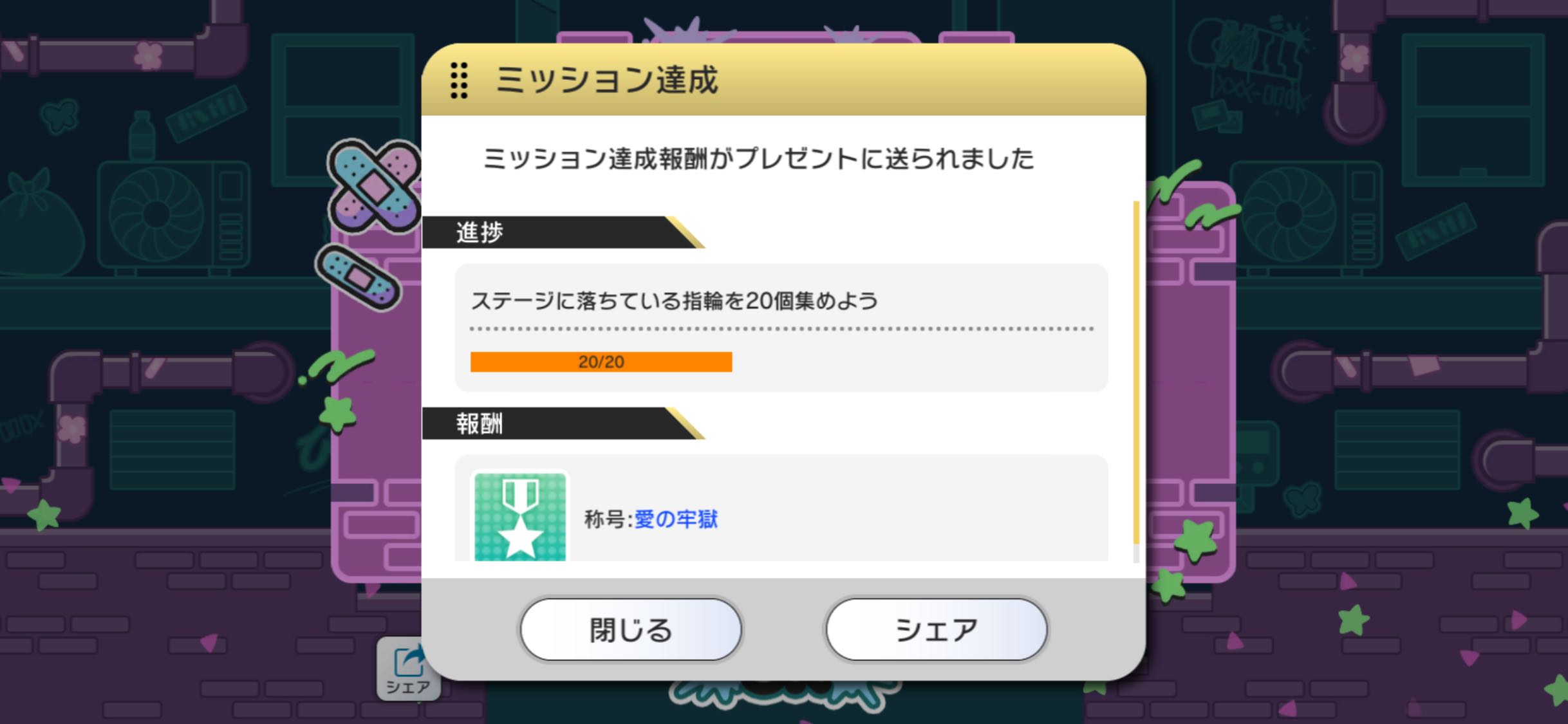Viewport: 1568px width, 724px height.
Task: Open the 愛の牢獄 title link
Action: 676,519
